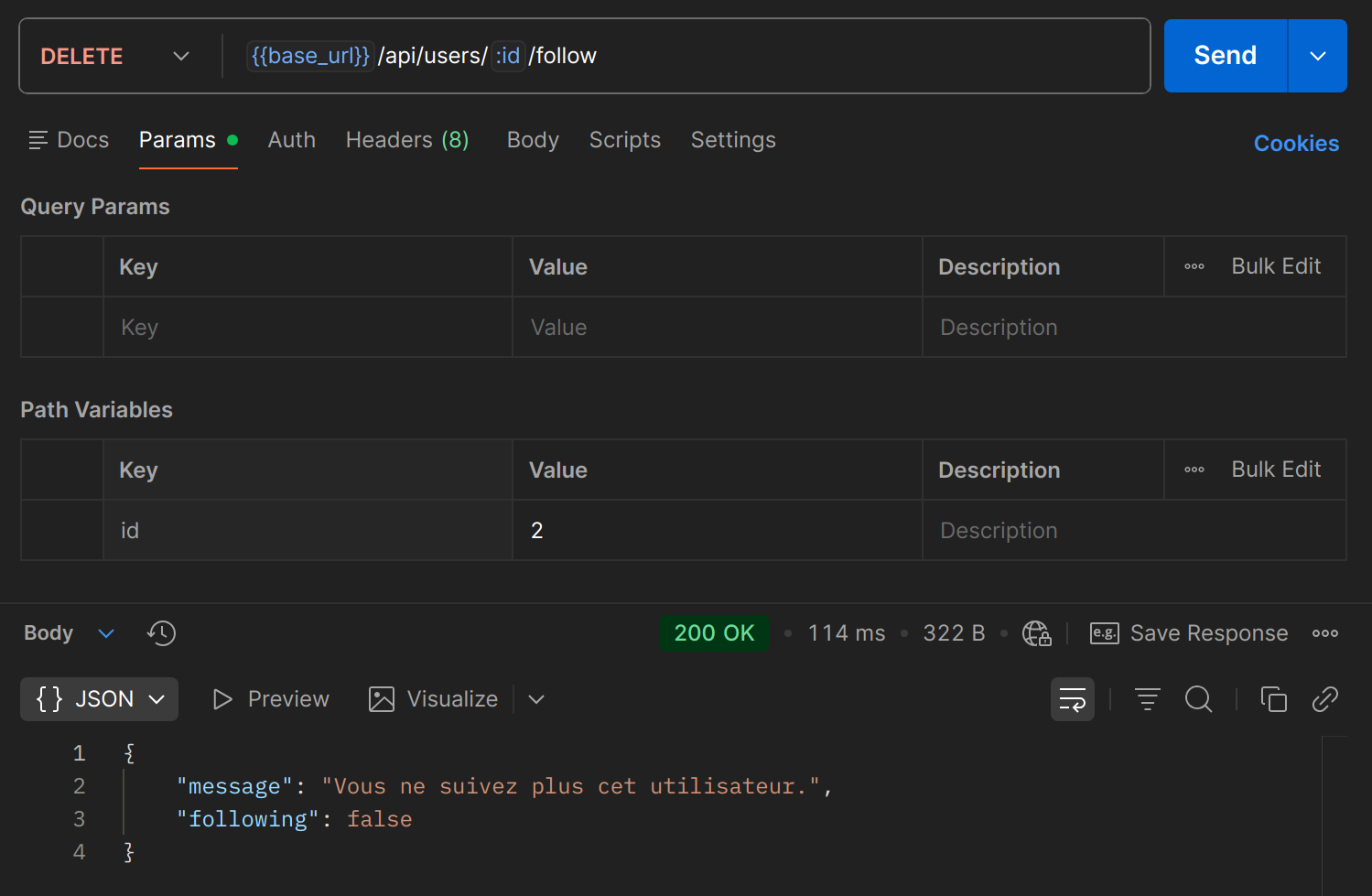Click the request URL field

point(686,56)
